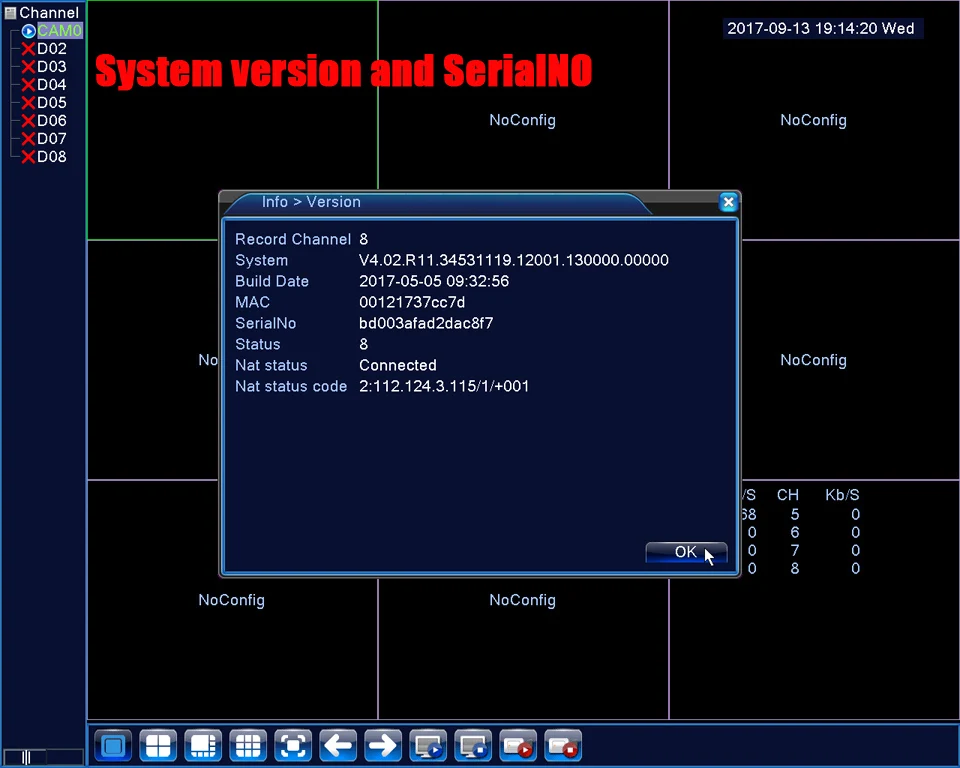This screenshot has height=768, width=960.
Task: Go to the previous page arrow
Action: (338, 745)
